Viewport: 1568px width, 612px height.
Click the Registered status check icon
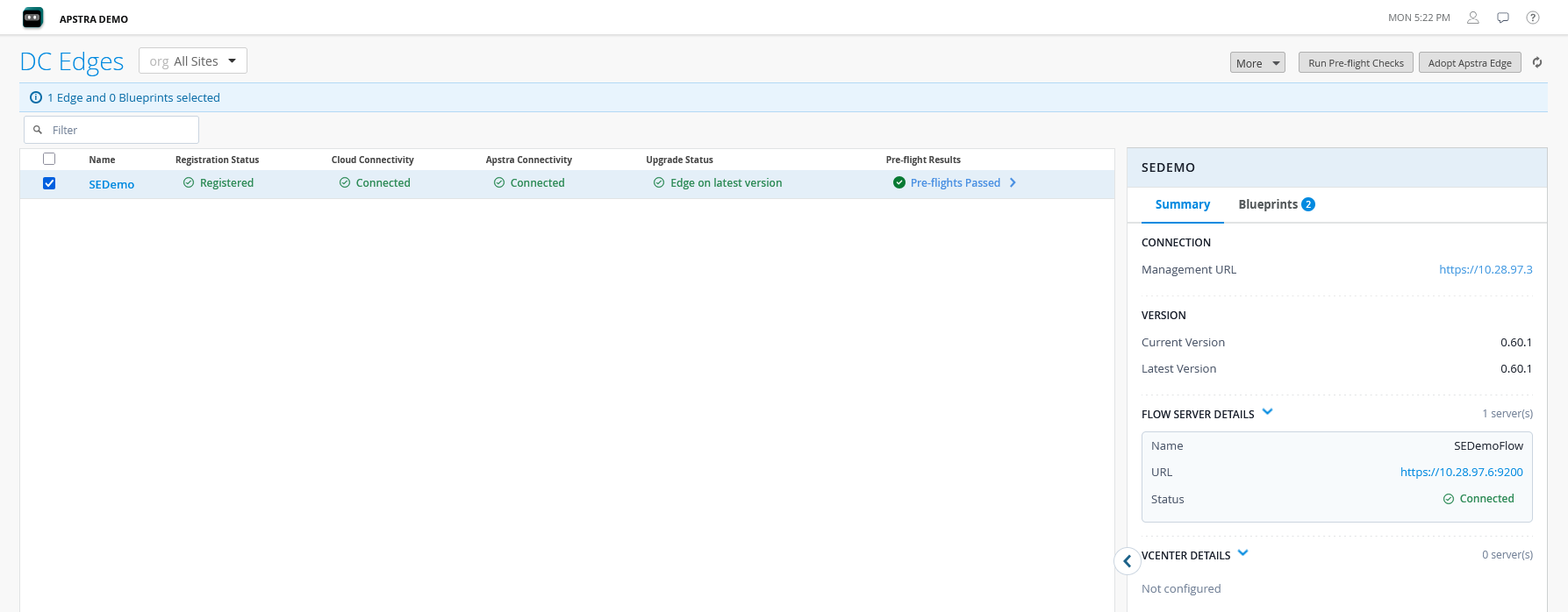189,182
